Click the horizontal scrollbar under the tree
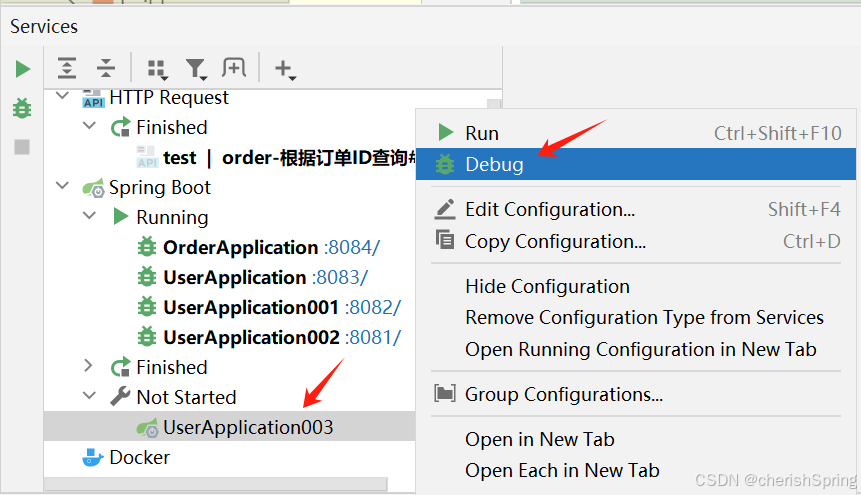The height and width of the screenshot is (495, 861). click(216, 484)
